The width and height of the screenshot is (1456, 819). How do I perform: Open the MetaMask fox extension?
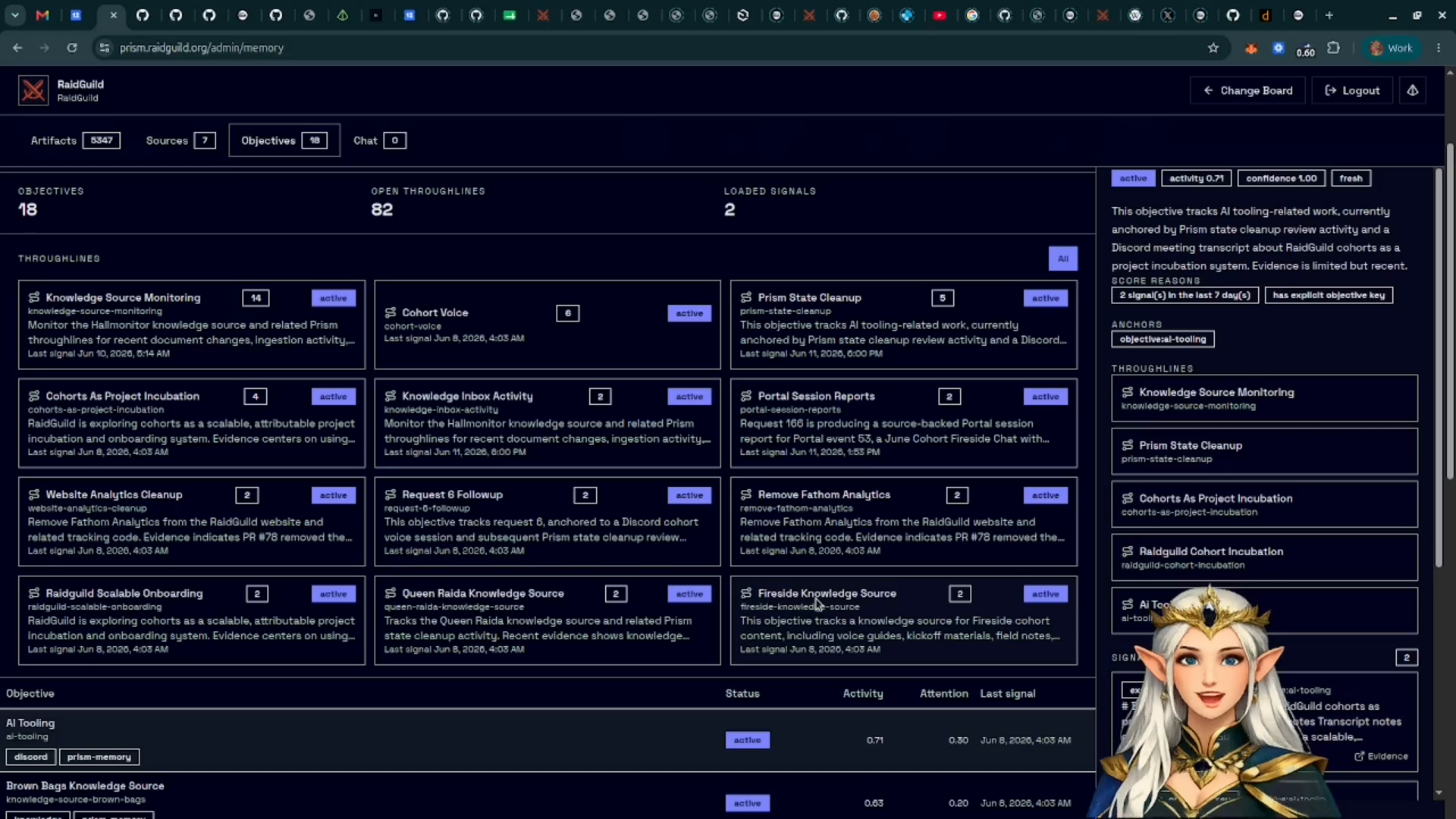(1251, 48)
